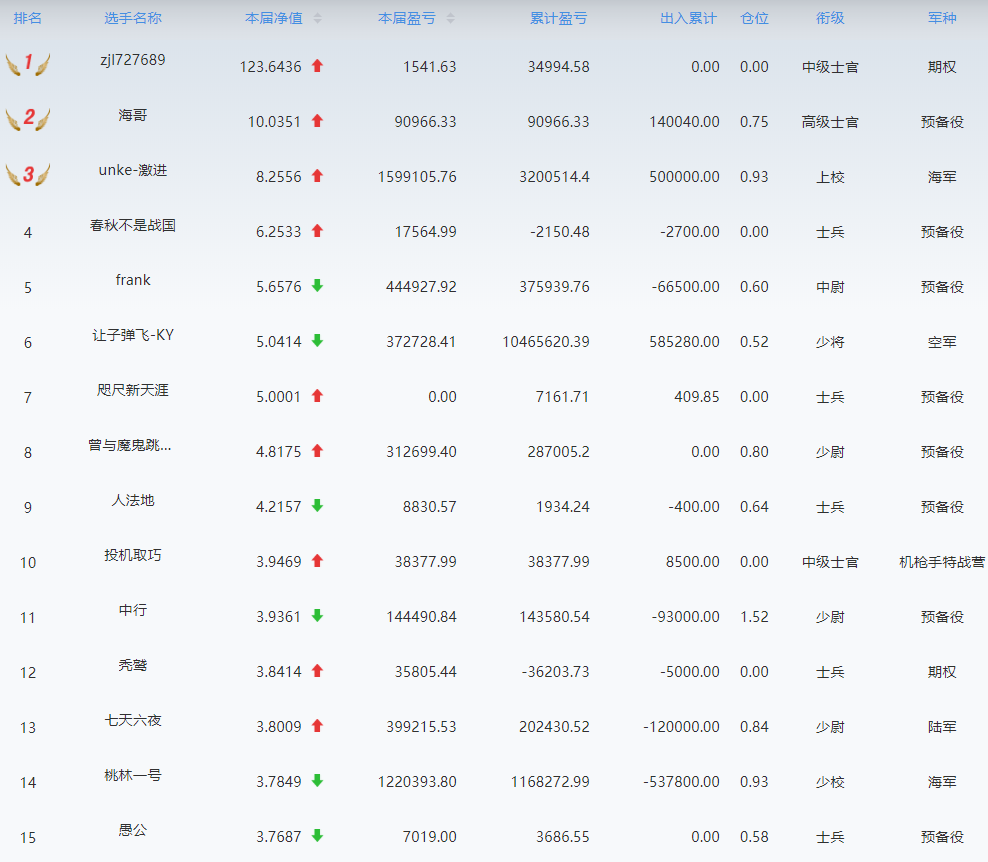Click green down arrow next to 3.9361
This screenshot has width=988, height=862.
pos(318,616)
